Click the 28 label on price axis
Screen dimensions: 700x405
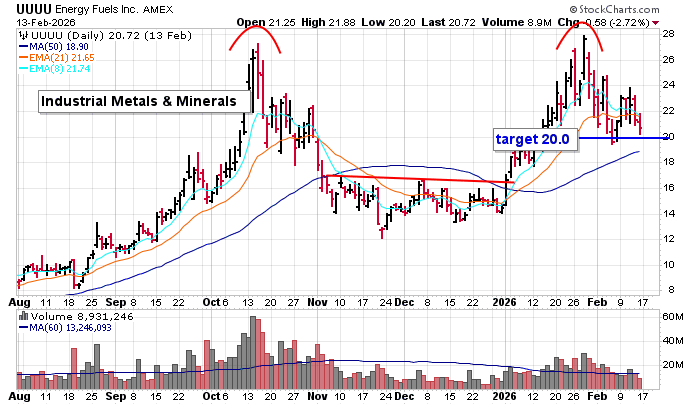click(669, 33)
